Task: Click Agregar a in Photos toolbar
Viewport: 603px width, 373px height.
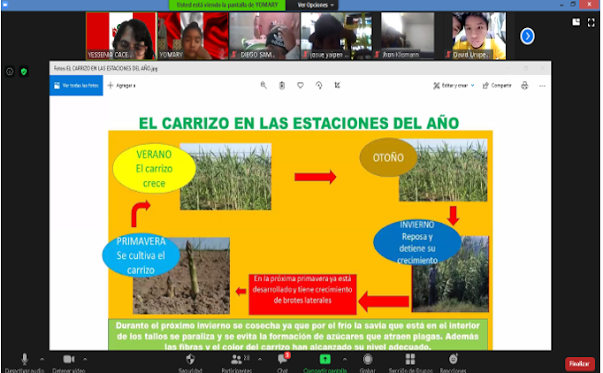Action: (x=122, y=85)
